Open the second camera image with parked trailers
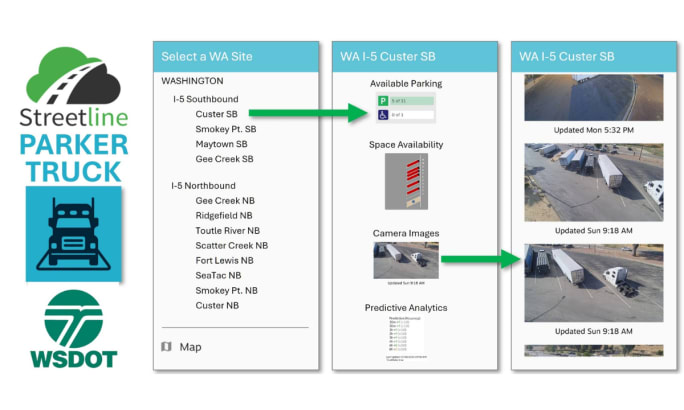The height and width of the screenshot is (410, 684). pos(594,182)
